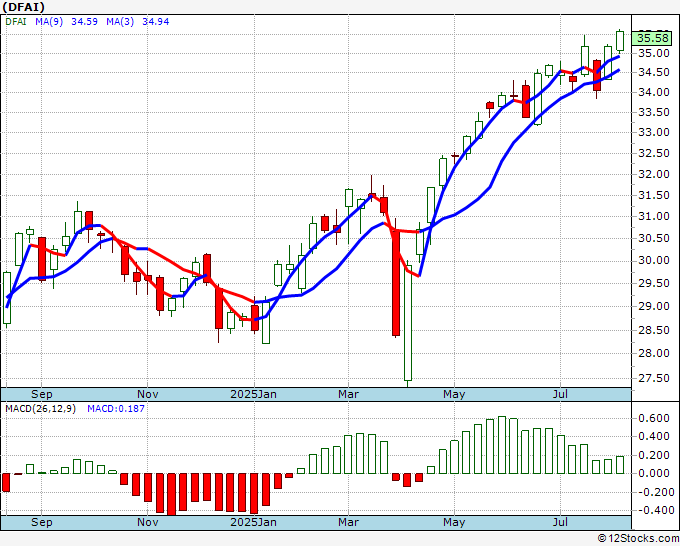Click the 0.000 MACD axis label

654,474
